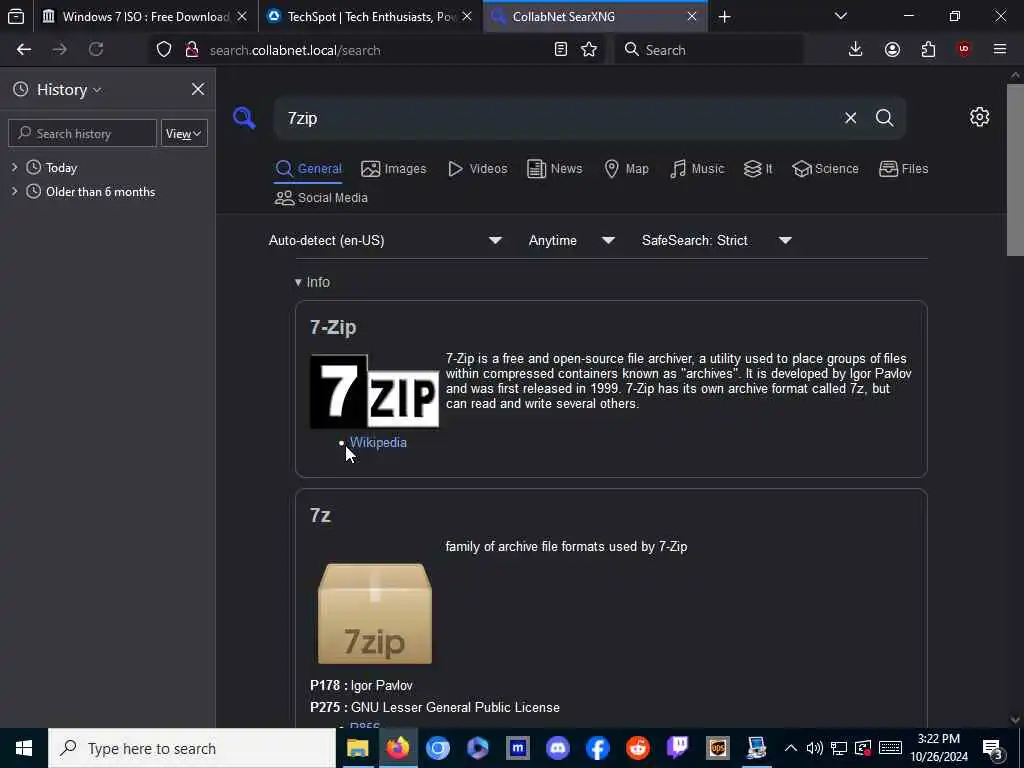Expand Older than 6 months history
The width and height of the screenshot is (1024, 768).
(14, 191)
